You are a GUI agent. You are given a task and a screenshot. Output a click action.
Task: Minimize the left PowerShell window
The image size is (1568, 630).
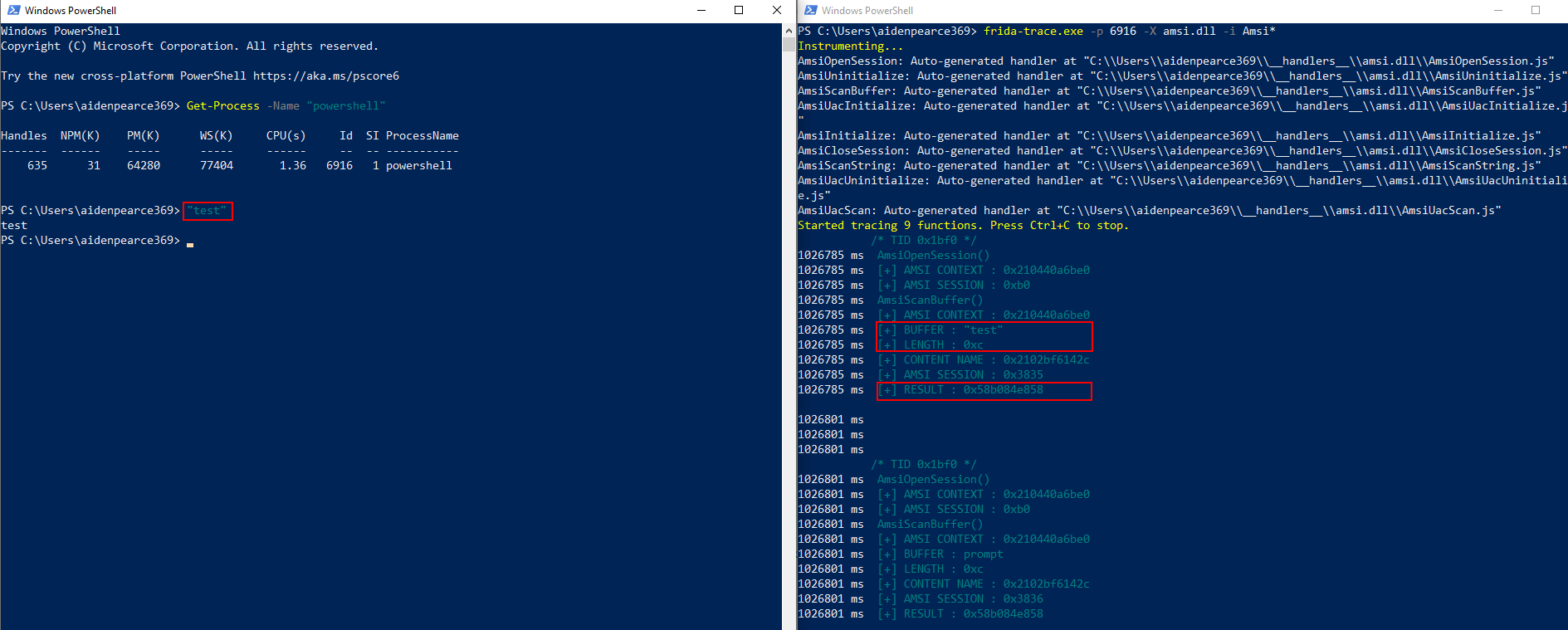(701, 10)
